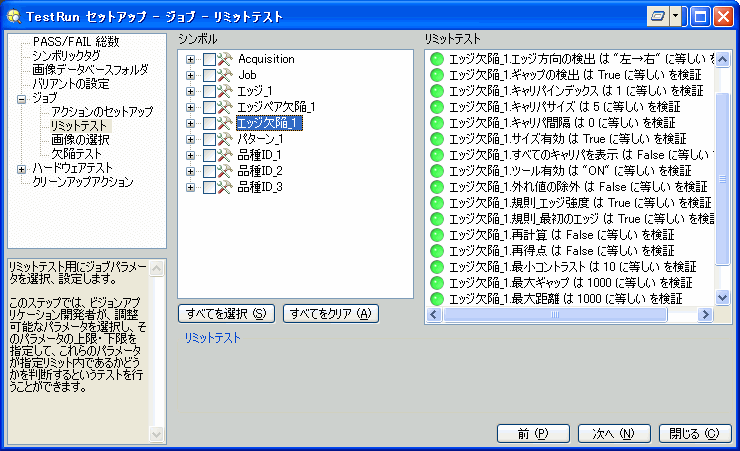
Task: Click the すべてを選択 (S) button
Action: [x=226, y=314]
